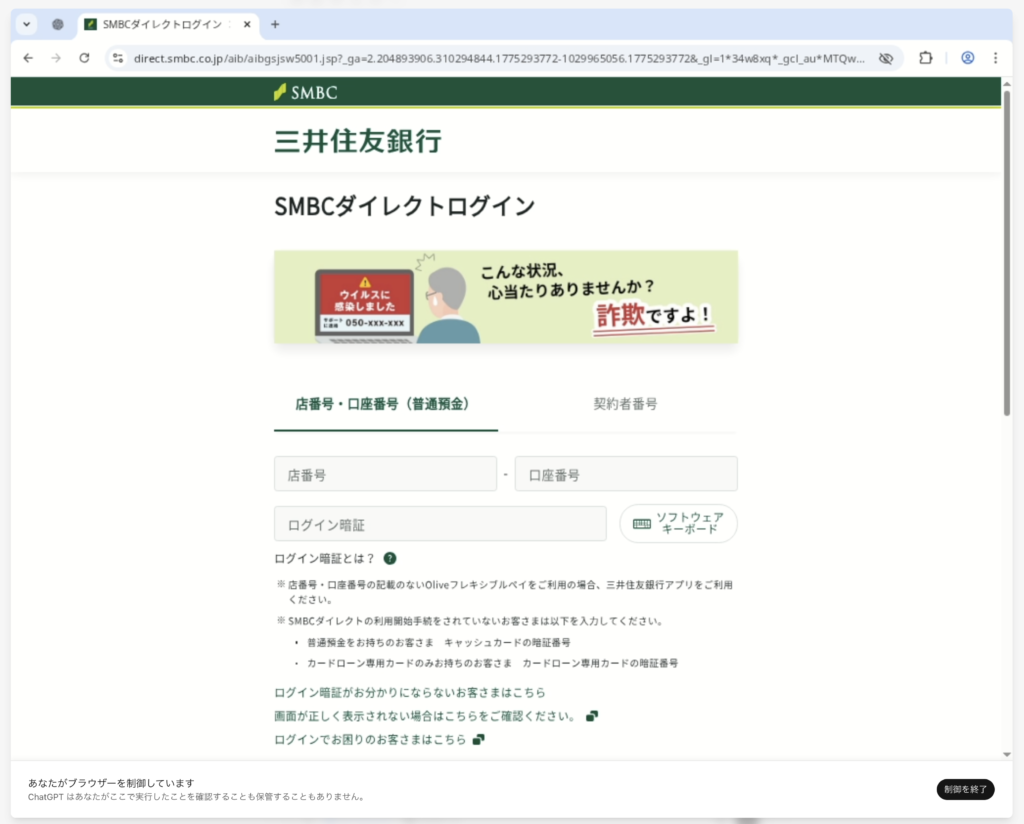Click the SMBC logo in the green header

point(306,92)
